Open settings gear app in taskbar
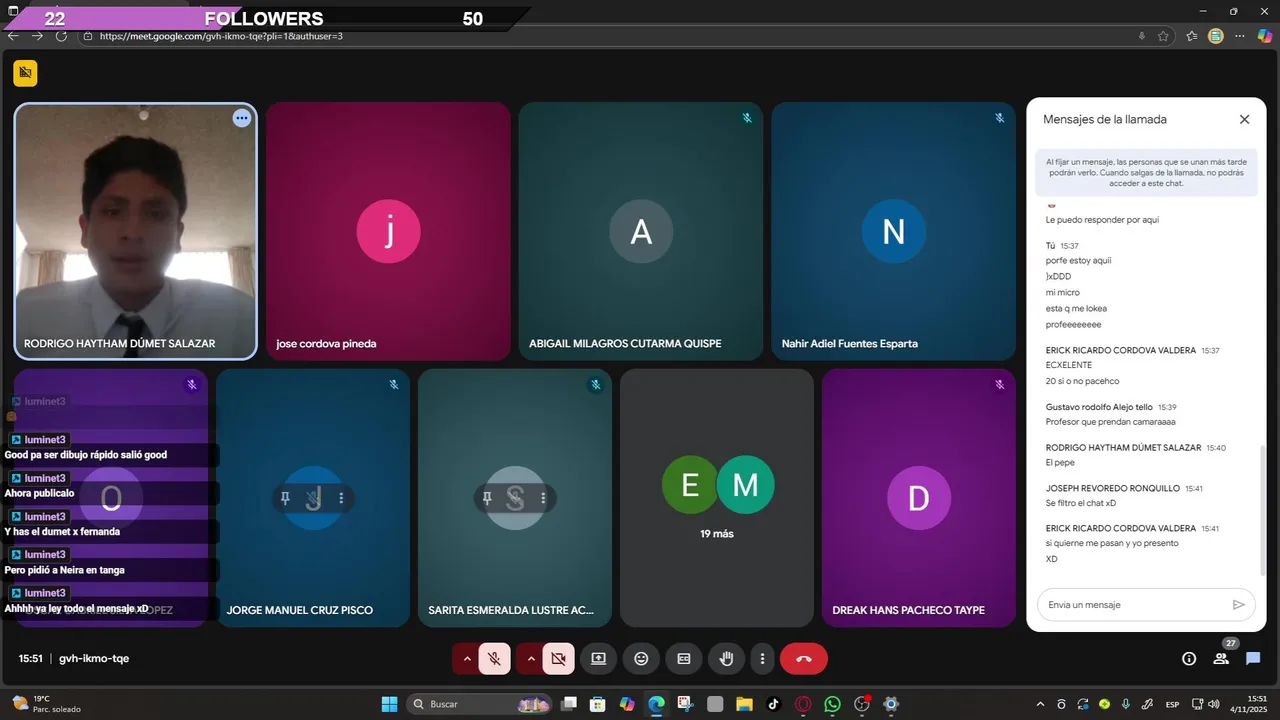This screenshot has width=1280, height=720. point(891,704)
